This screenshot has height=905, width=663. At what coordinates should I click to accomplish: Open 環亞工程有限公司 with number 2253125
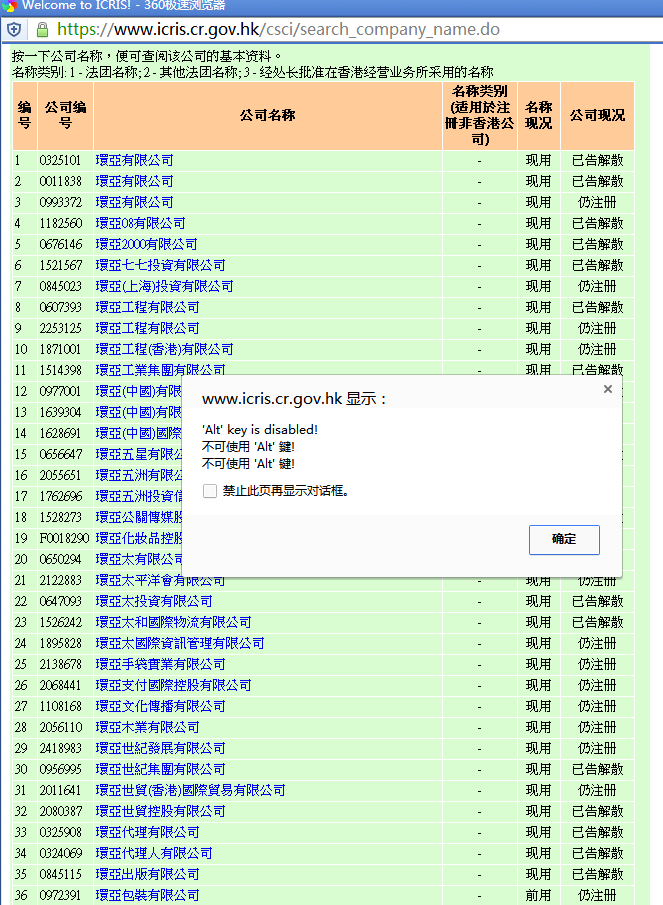click(147, 328)
